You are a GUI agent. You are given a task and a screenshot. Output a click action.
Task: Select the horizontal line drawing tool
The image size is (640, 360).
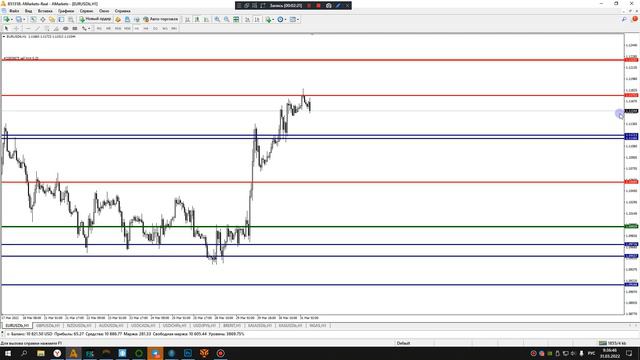point(28,29)
